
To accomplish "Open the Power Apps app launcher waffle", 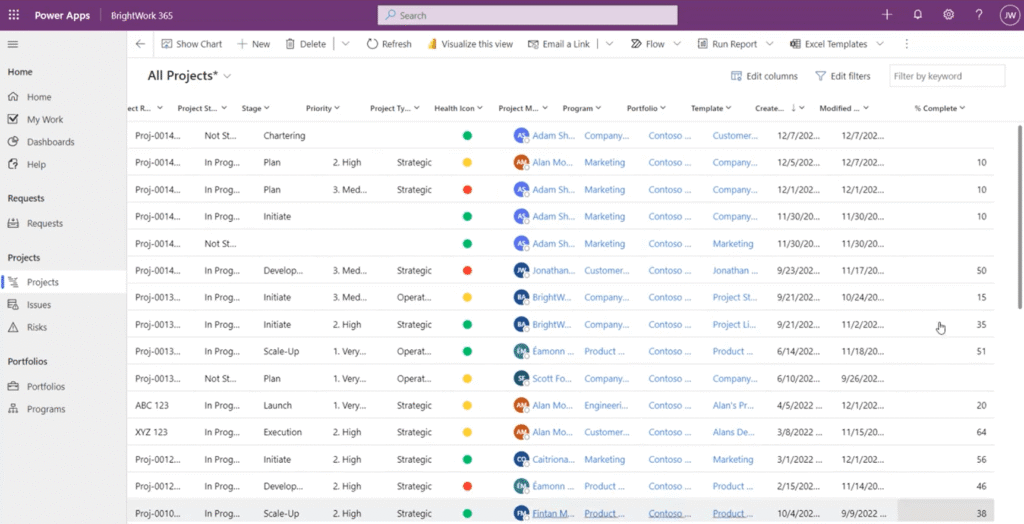I will (14, 15).
